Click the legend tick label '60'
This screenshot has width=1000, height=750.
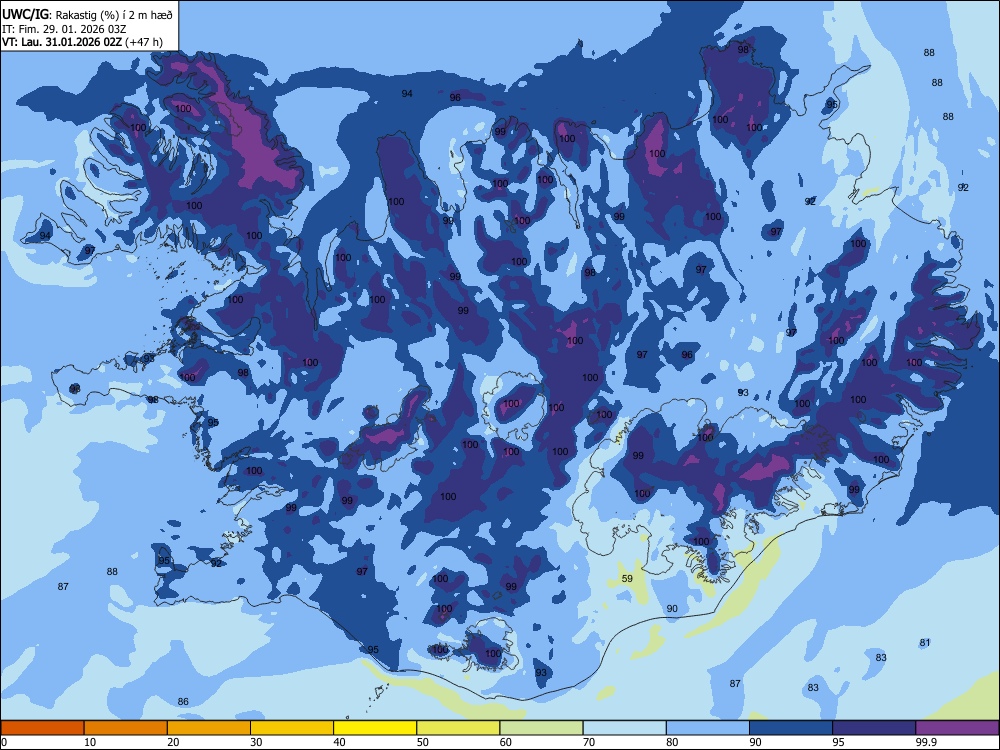pos(506,742)
